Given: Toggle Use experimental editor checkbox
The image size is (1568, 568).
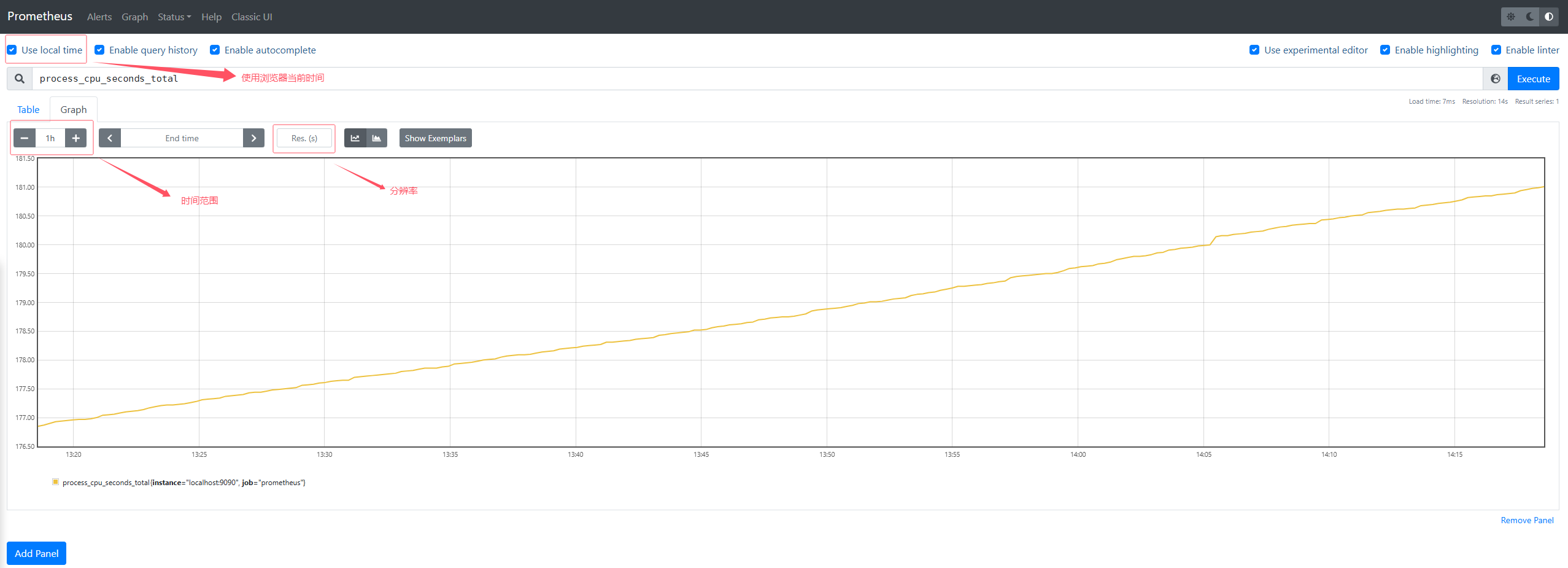Looking at the screenshot, I should pos(1254,50).
